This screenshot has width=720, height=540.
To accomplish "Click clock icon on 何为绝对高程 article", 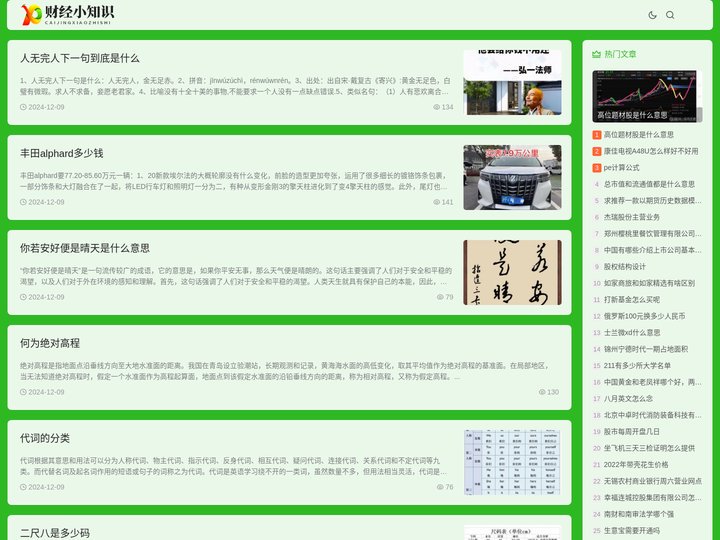I will pyautogui.click(x=23, y=392).
